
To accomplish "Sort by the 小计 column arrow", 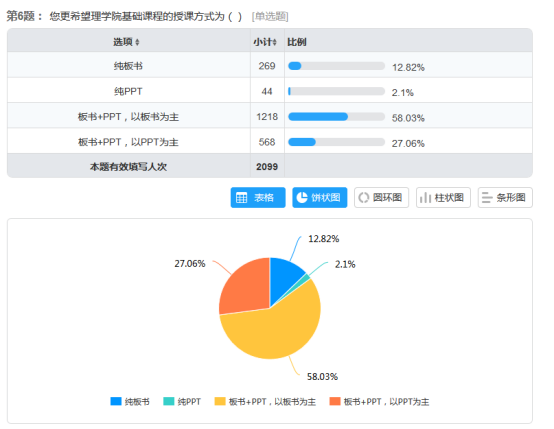I will tap(275, 42).
